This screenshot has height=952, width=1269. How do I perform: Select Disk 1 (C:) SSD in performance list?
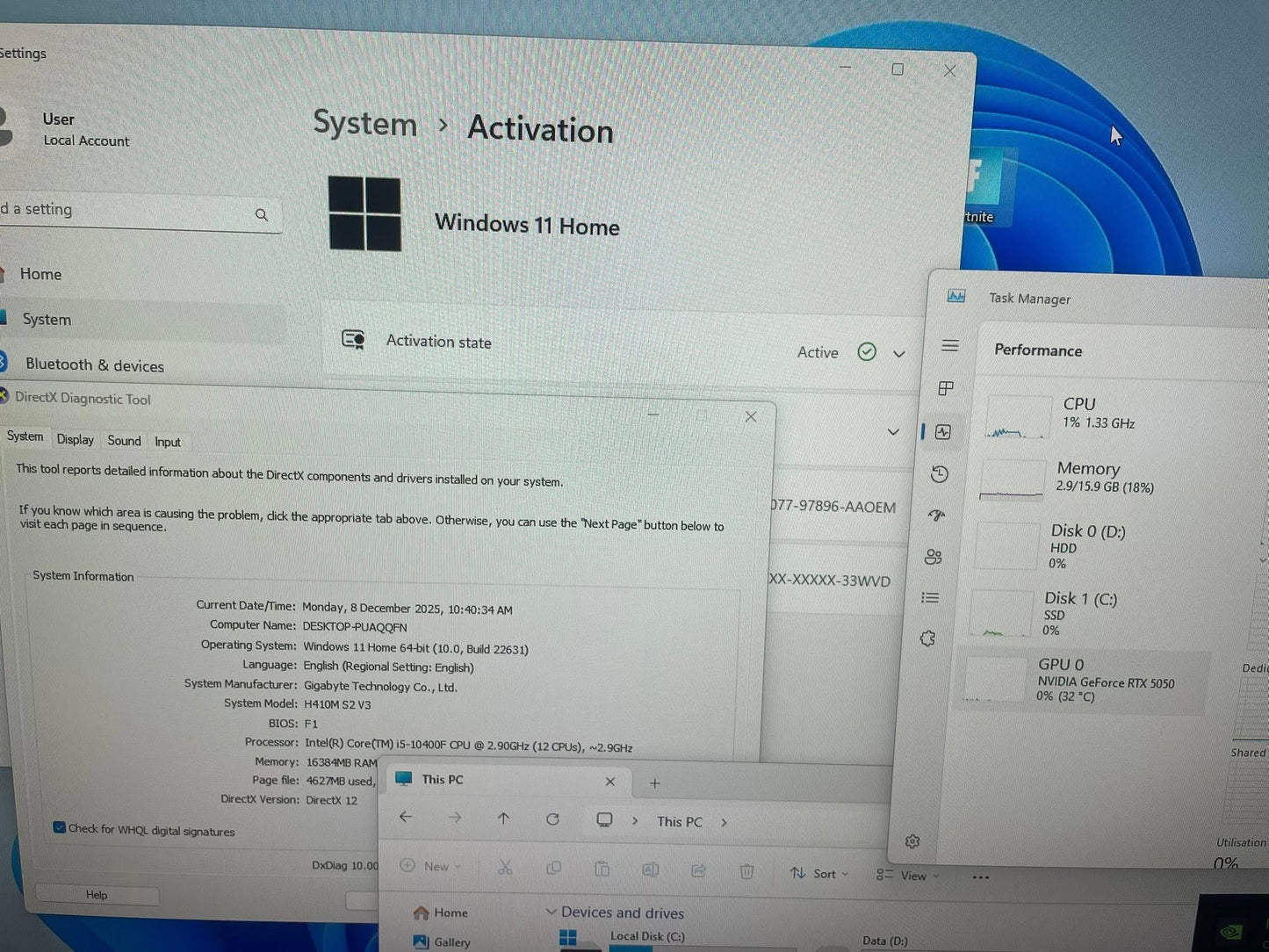[x=1085, y=613]
